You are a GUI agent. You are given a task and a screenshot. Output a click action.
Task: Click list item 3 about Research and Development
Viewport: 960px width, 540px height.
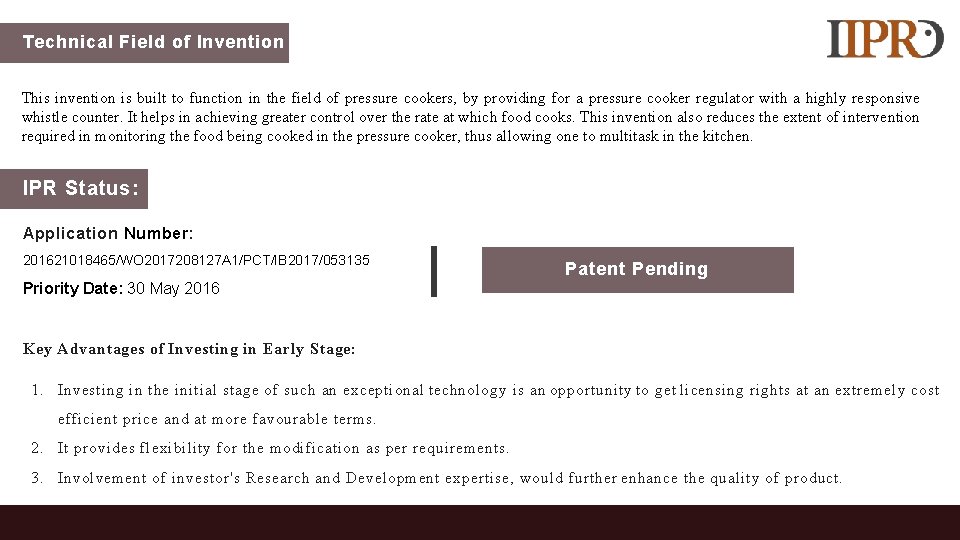450,478
